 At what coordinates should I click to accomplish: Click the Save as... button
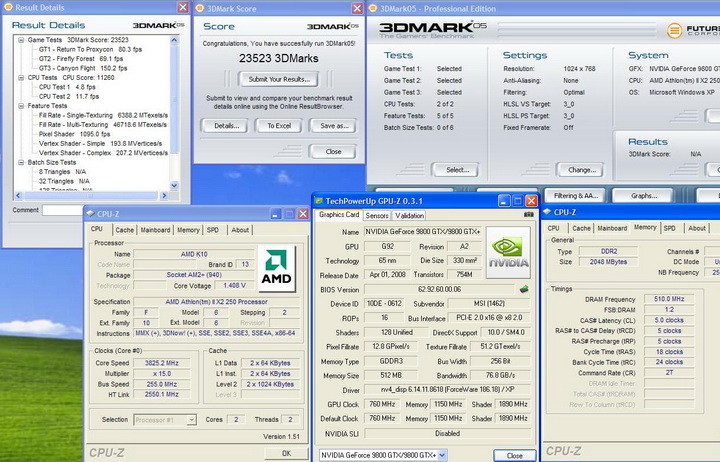(334, 126)
